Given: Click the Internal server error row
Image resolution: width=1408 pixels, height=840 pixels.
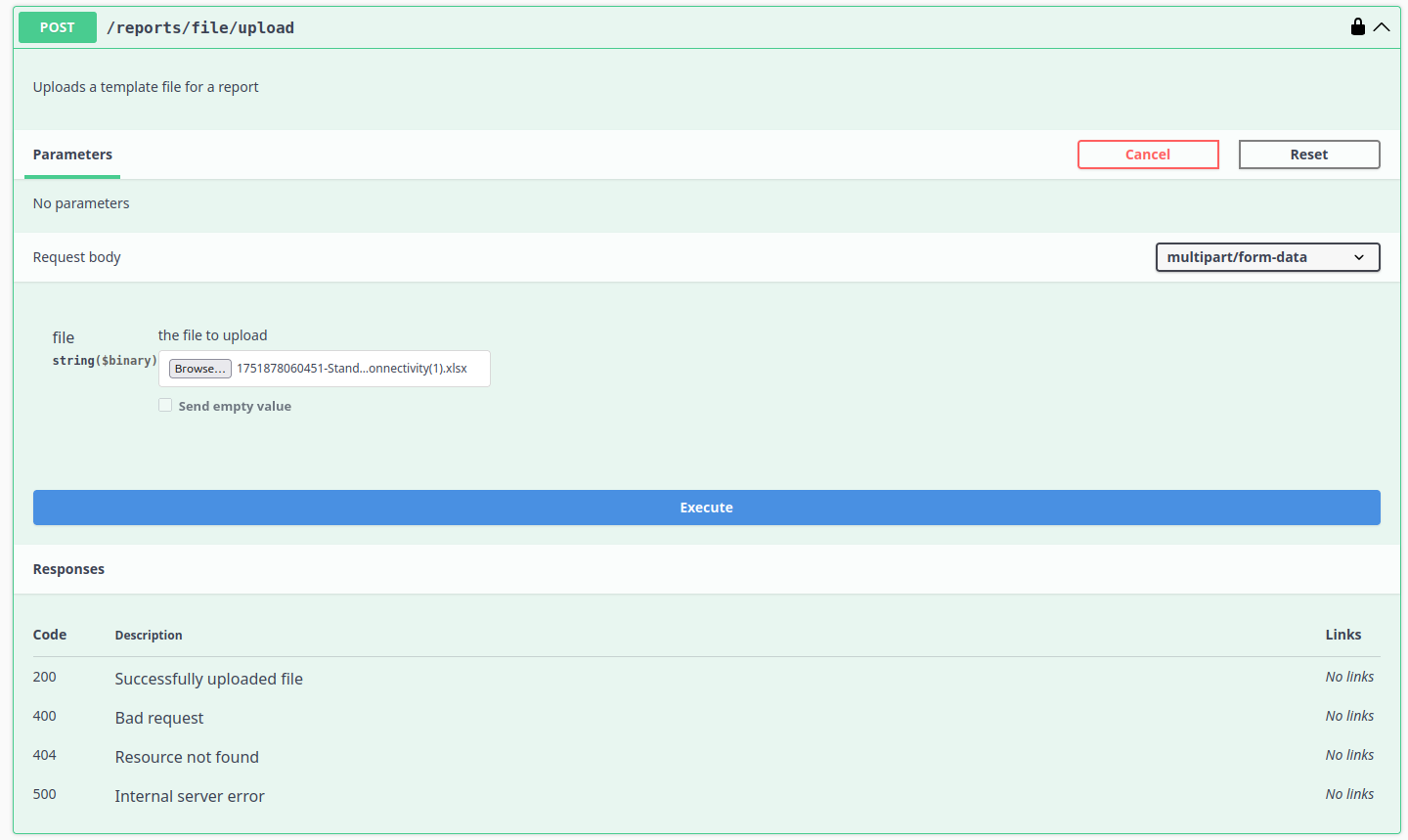Looking at the screenshot, I should [x=190, y=795].
